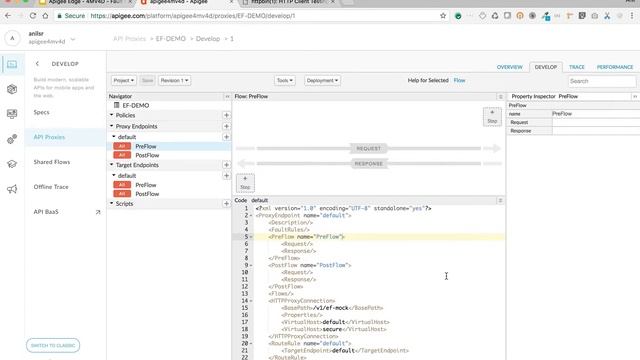Click SWITCH TO CLASSIC button
This screenshot has height=360, width=640.
tap(53, 345)
